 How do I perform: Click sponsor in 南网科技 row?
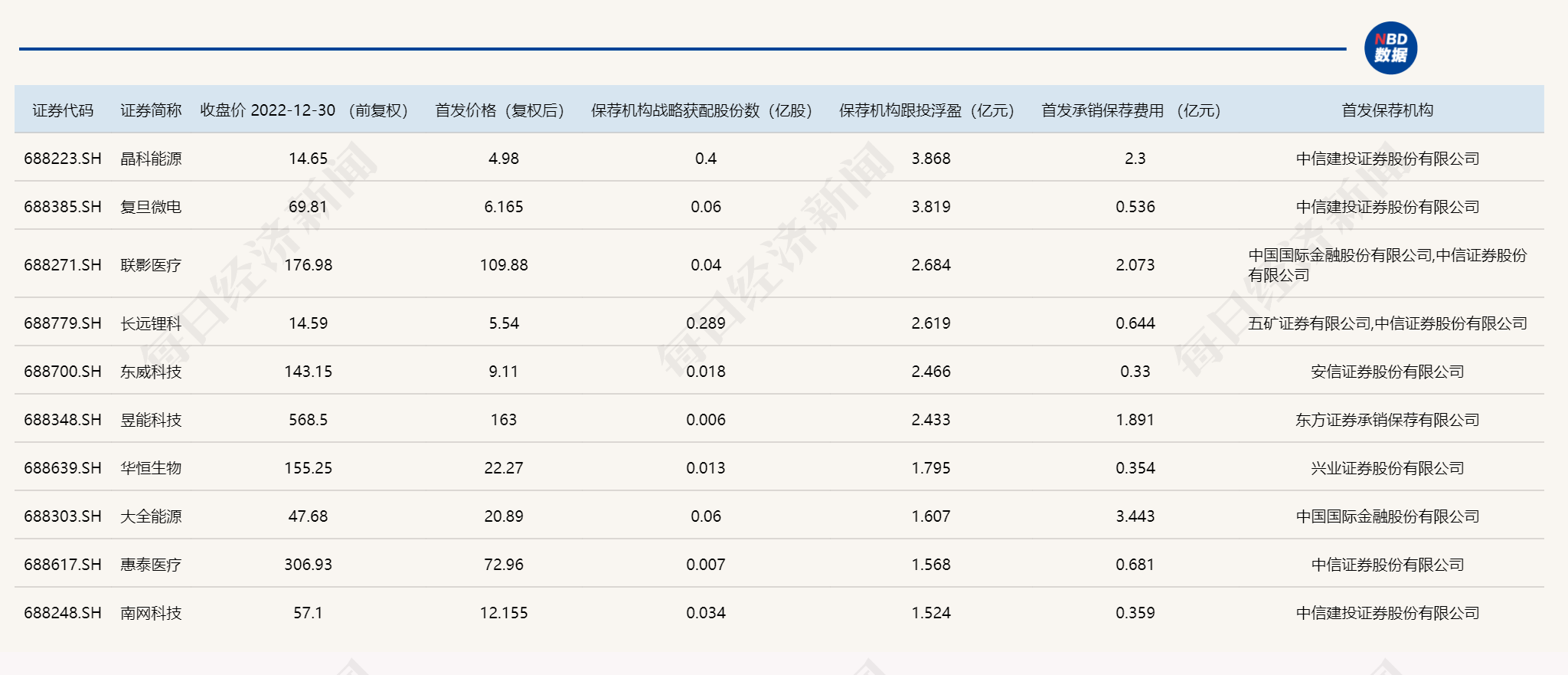1387,613
